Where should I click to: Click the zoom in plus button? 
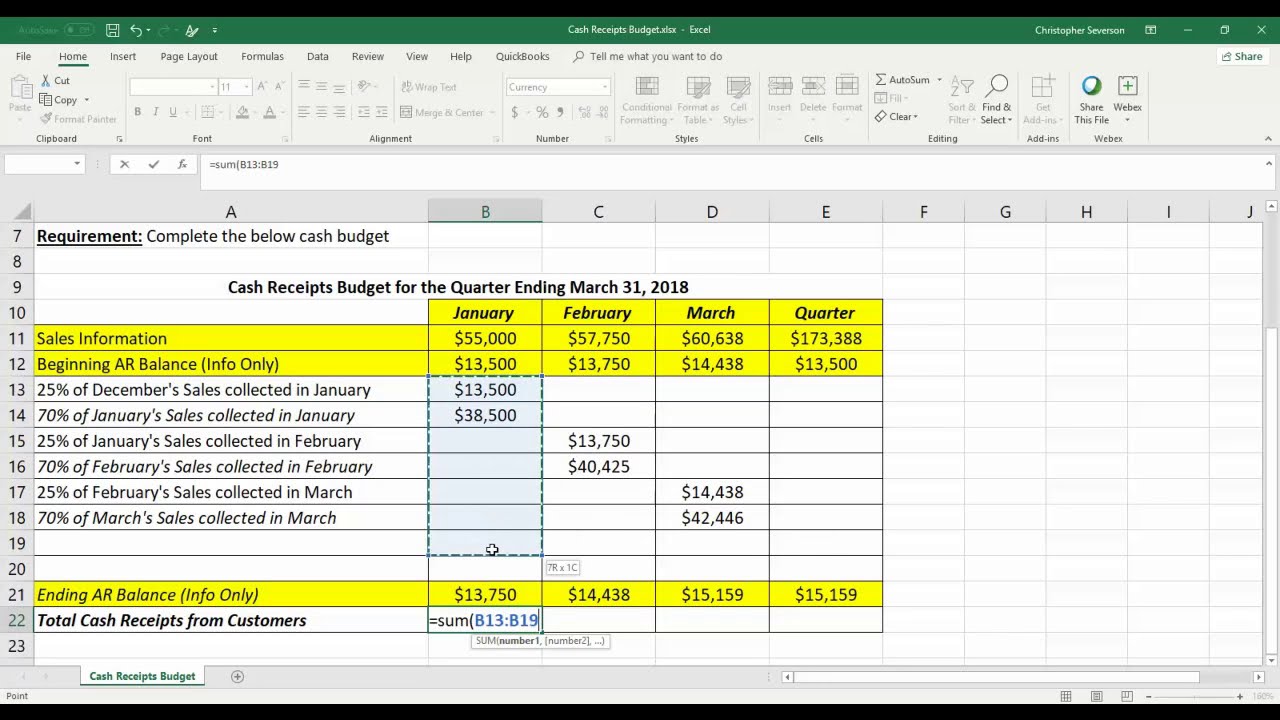[1240, 696]
